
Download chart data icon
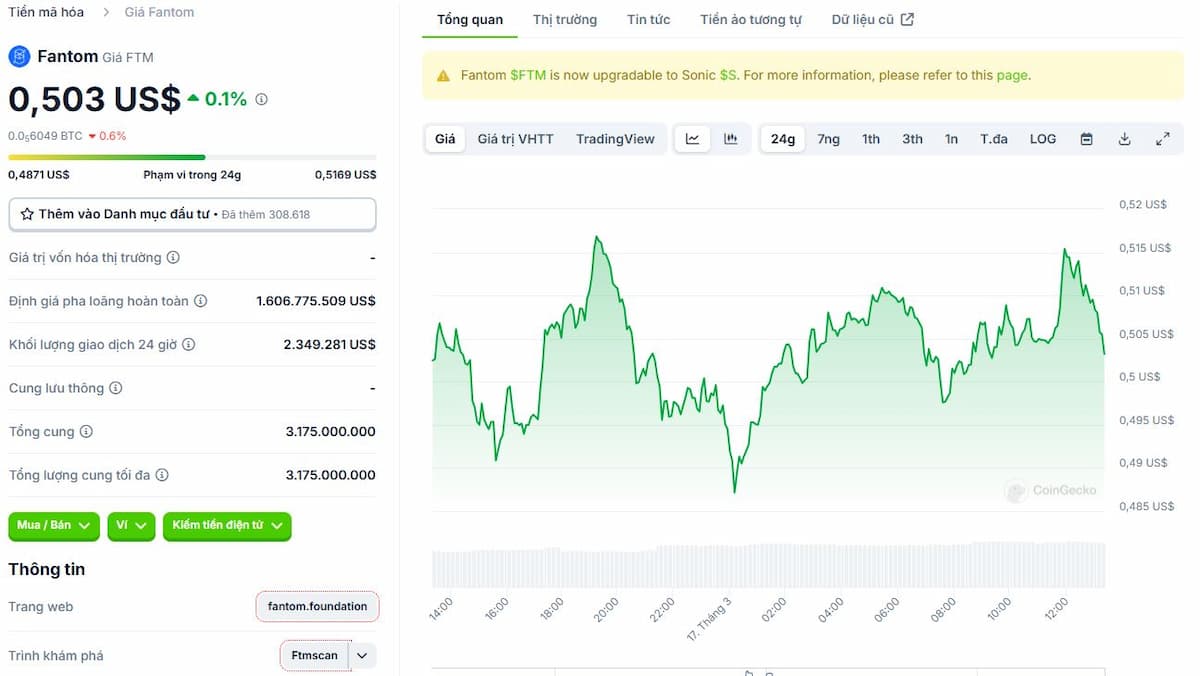[1124, 139]
